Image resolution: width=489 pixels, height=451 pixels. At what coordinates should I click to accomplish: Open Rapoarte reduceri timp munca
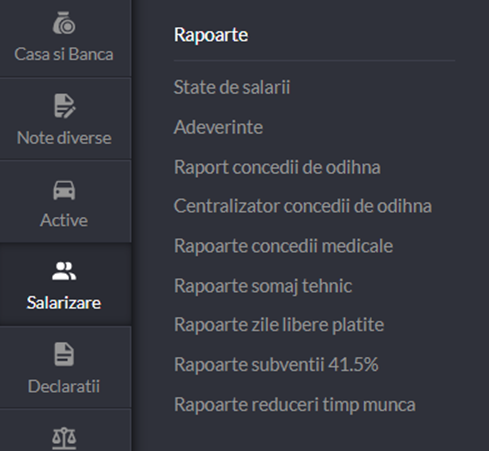coord(295,405)
